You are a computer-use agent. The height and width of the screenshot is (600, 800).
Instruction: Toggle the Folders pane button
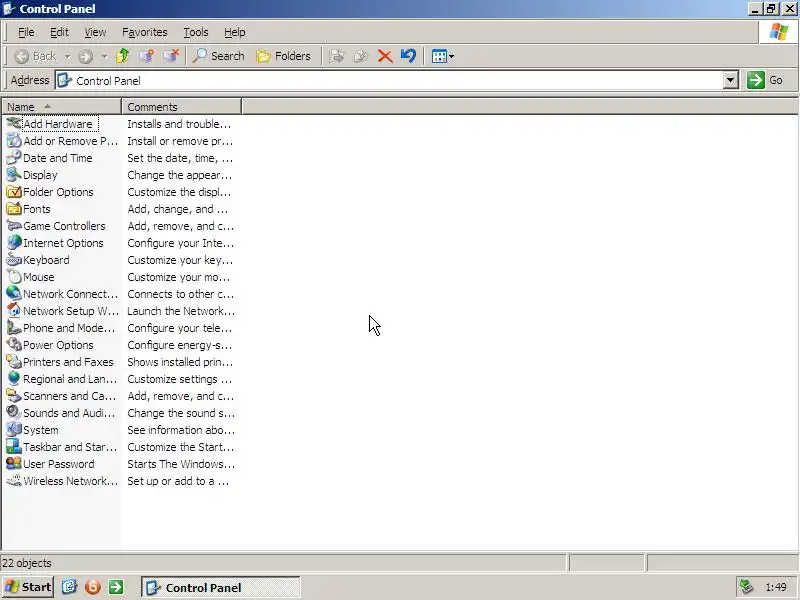pos(283,56)
